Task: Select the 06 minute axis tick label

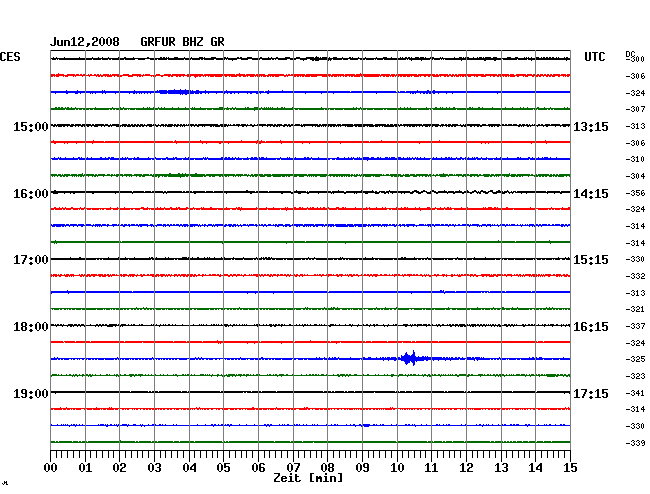Action: pyautogui.click(x=258, y=468)
